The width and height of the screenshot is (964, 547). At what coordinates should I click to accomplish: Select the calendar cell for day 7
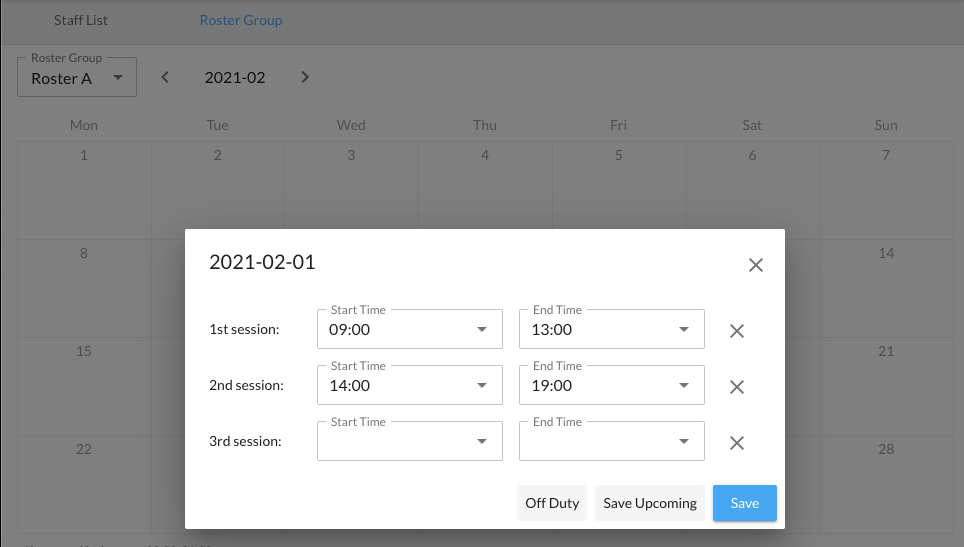pos(885,188)
